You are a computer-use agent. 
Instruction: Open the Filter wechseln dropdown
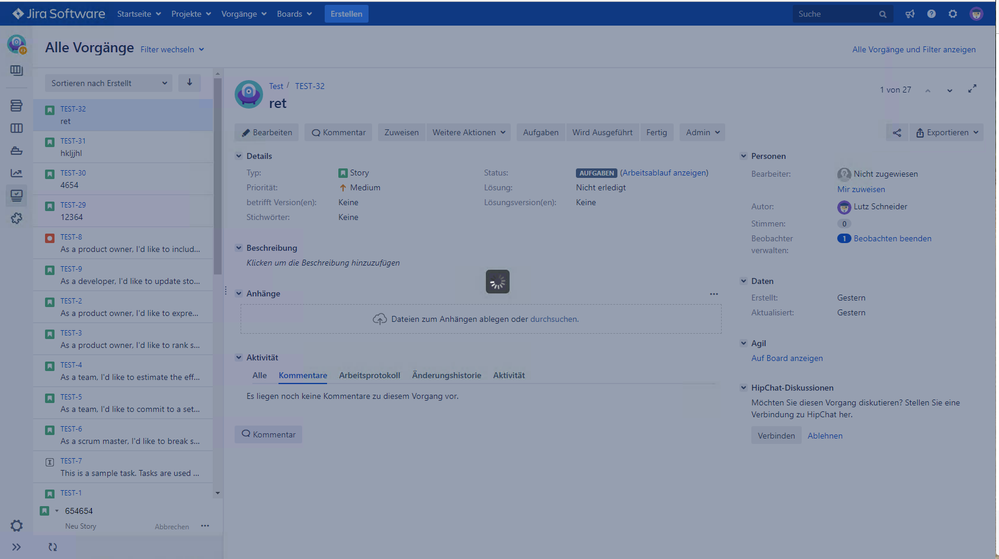pyautogui.click(x=172, y=49)
